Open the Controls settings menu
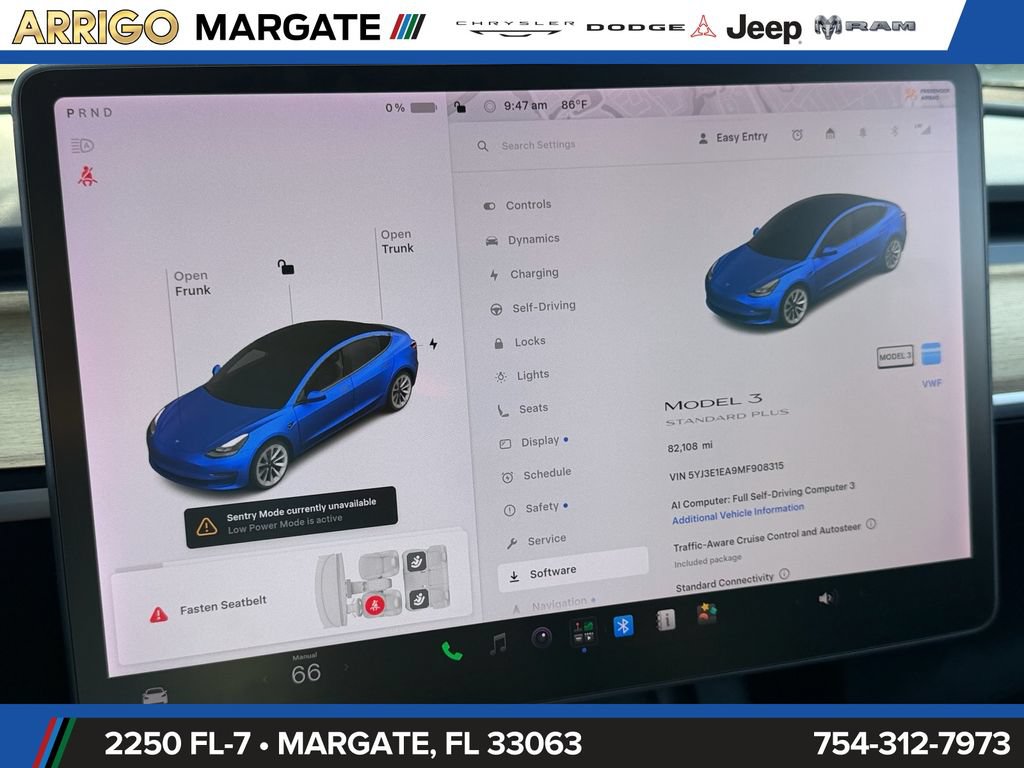 tap(517, 205)
